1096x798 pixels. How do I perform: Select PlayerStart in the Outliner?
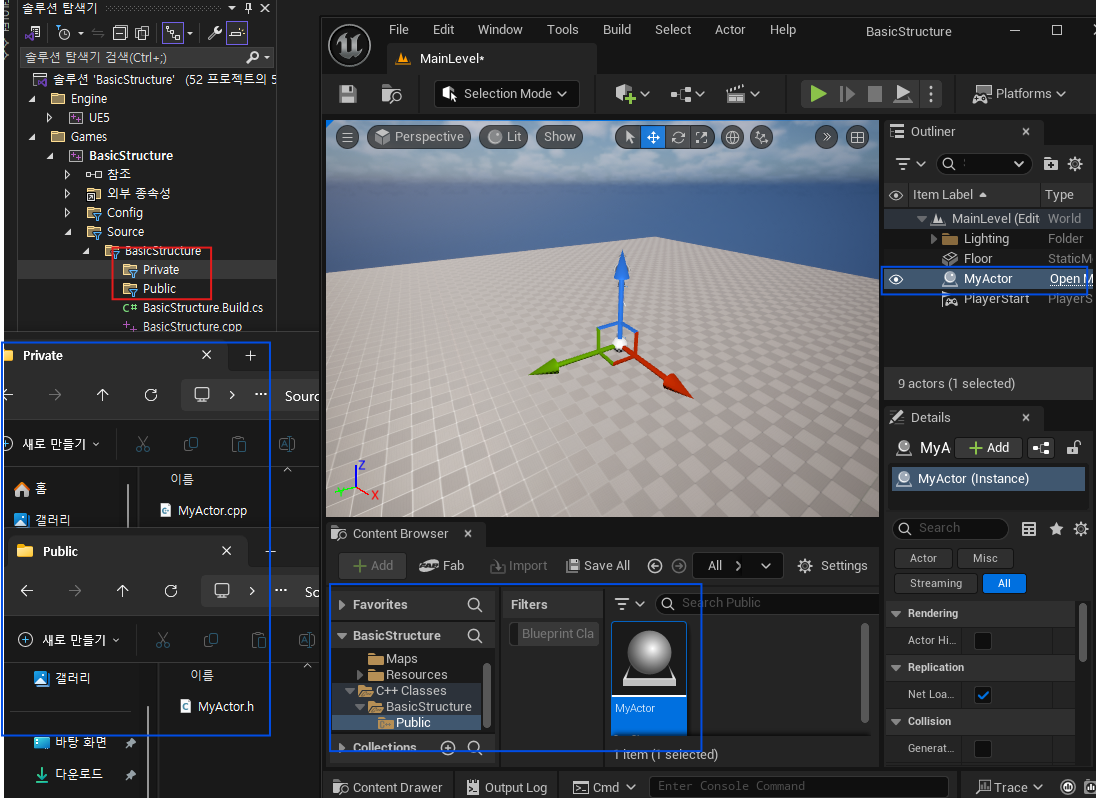coord(996,299)
